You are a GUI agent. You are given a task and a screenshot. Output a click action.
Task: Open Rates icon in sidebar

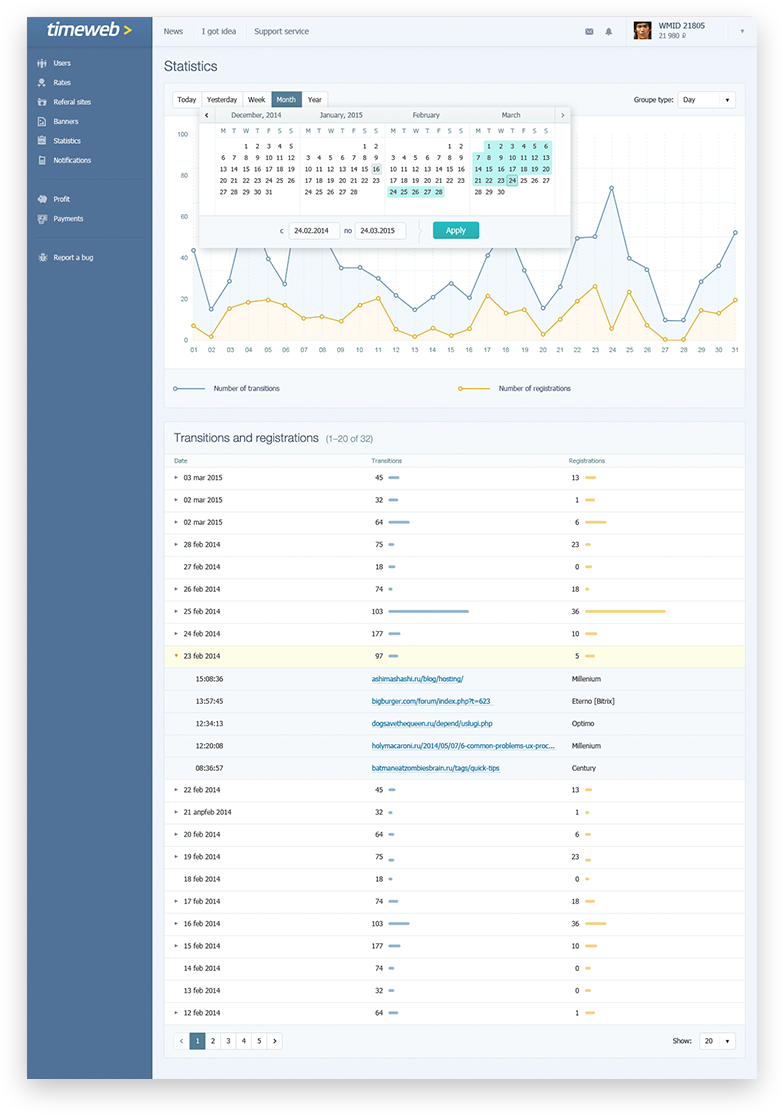click(x=42, y=83)
